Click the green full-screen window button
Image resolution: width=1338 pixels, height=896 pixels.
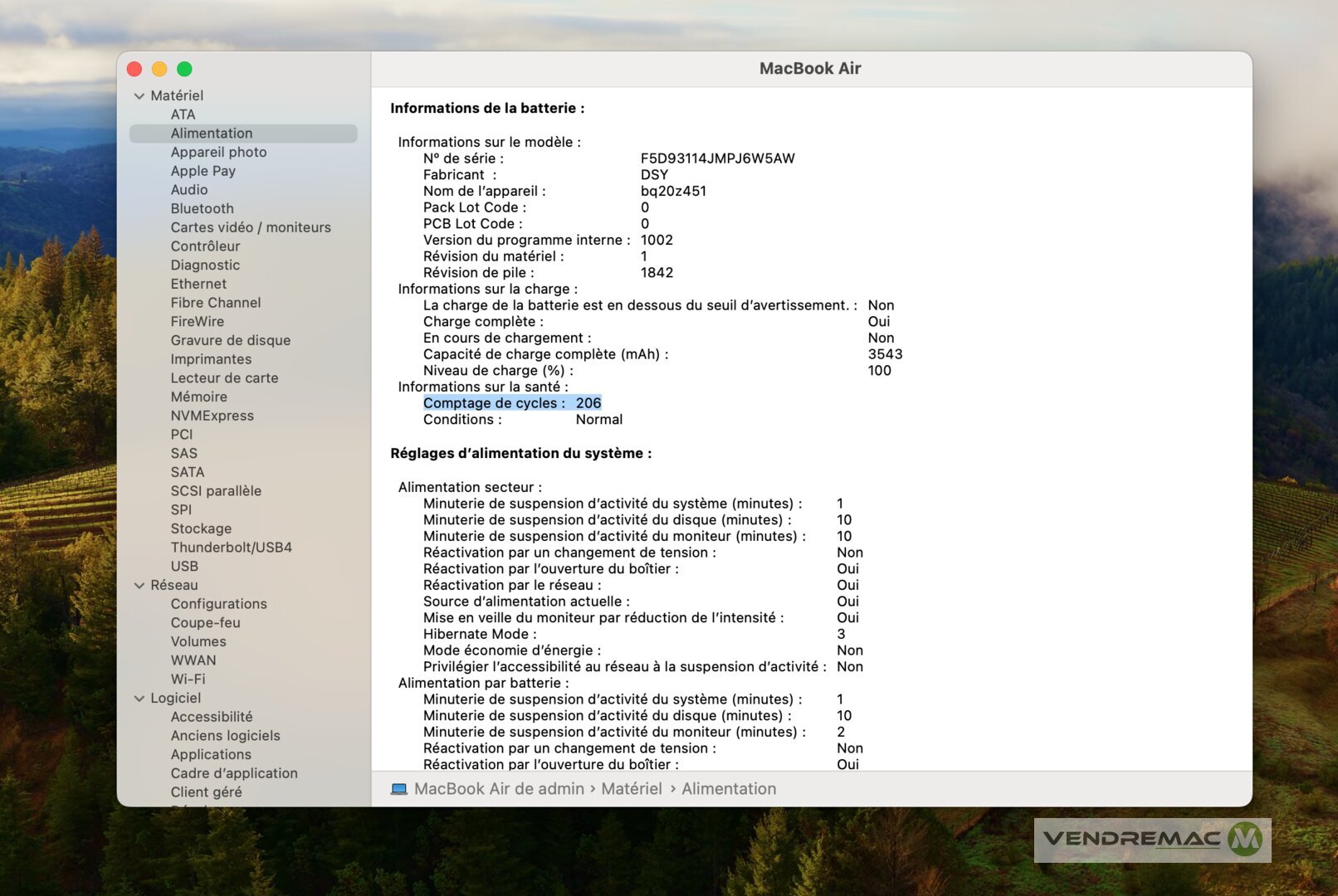click(x=184, y=69)
